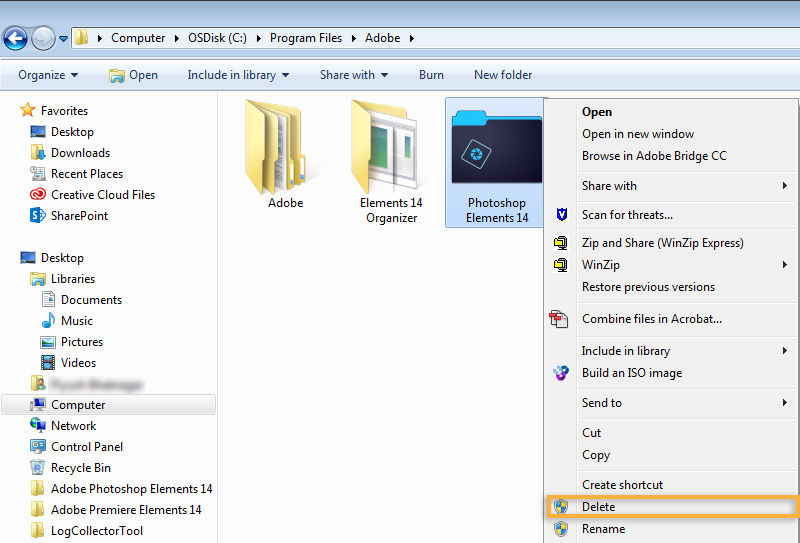
Task: Open Downloads in the Favorites list
Action: (x=70, y=153)
